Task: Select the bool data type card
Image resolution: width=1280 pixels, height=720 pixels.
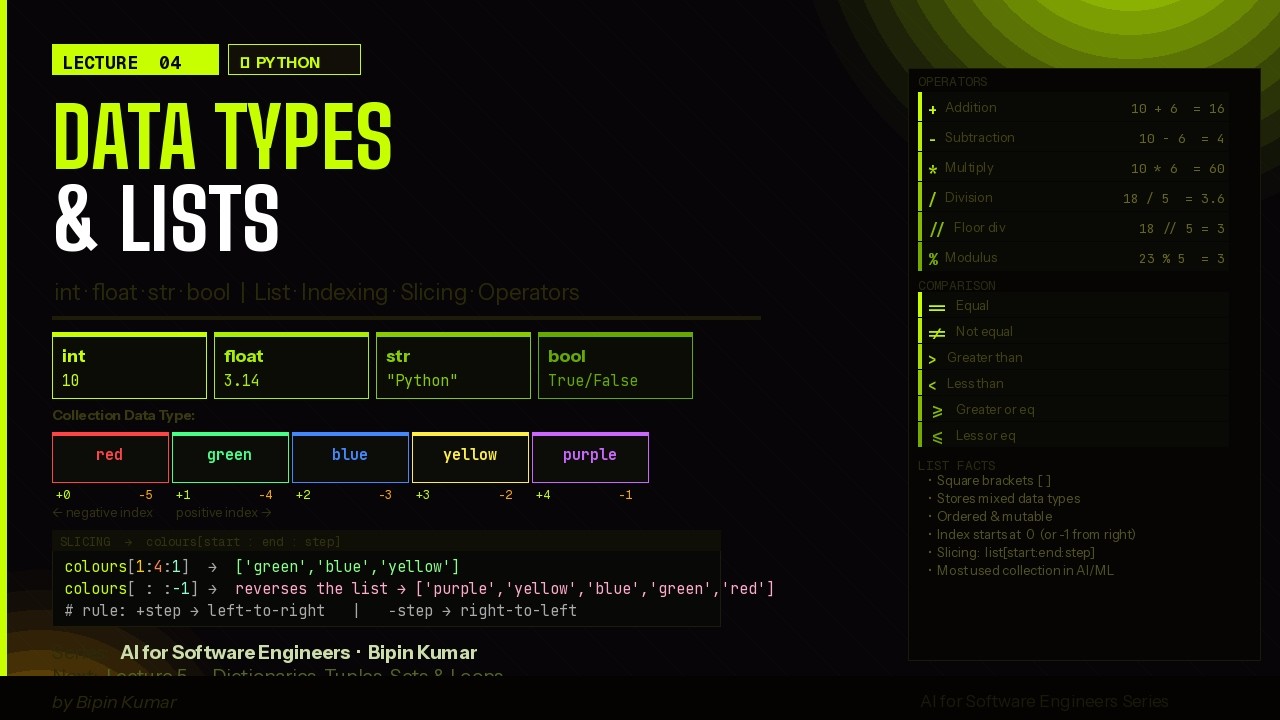Action: (615, 366)
